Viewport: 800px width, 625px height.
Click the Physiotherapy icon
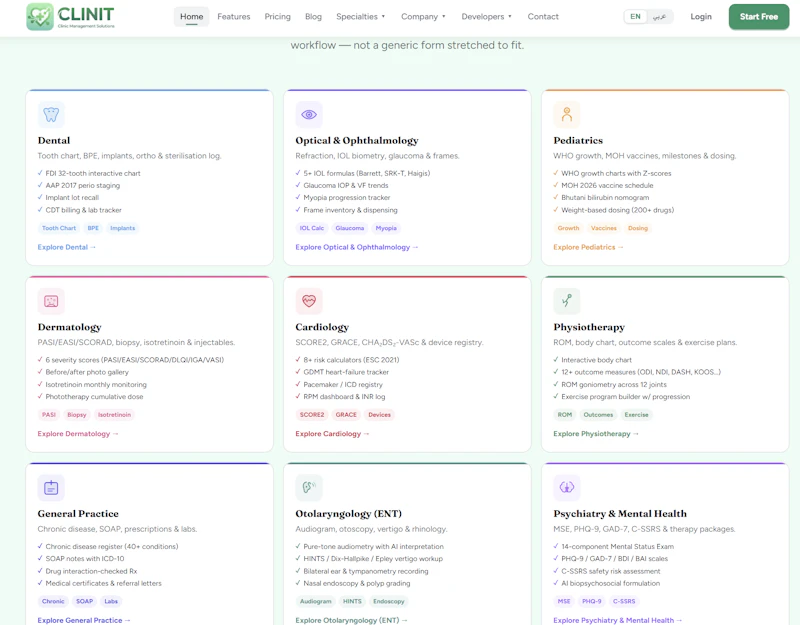[x=567, y=301]
